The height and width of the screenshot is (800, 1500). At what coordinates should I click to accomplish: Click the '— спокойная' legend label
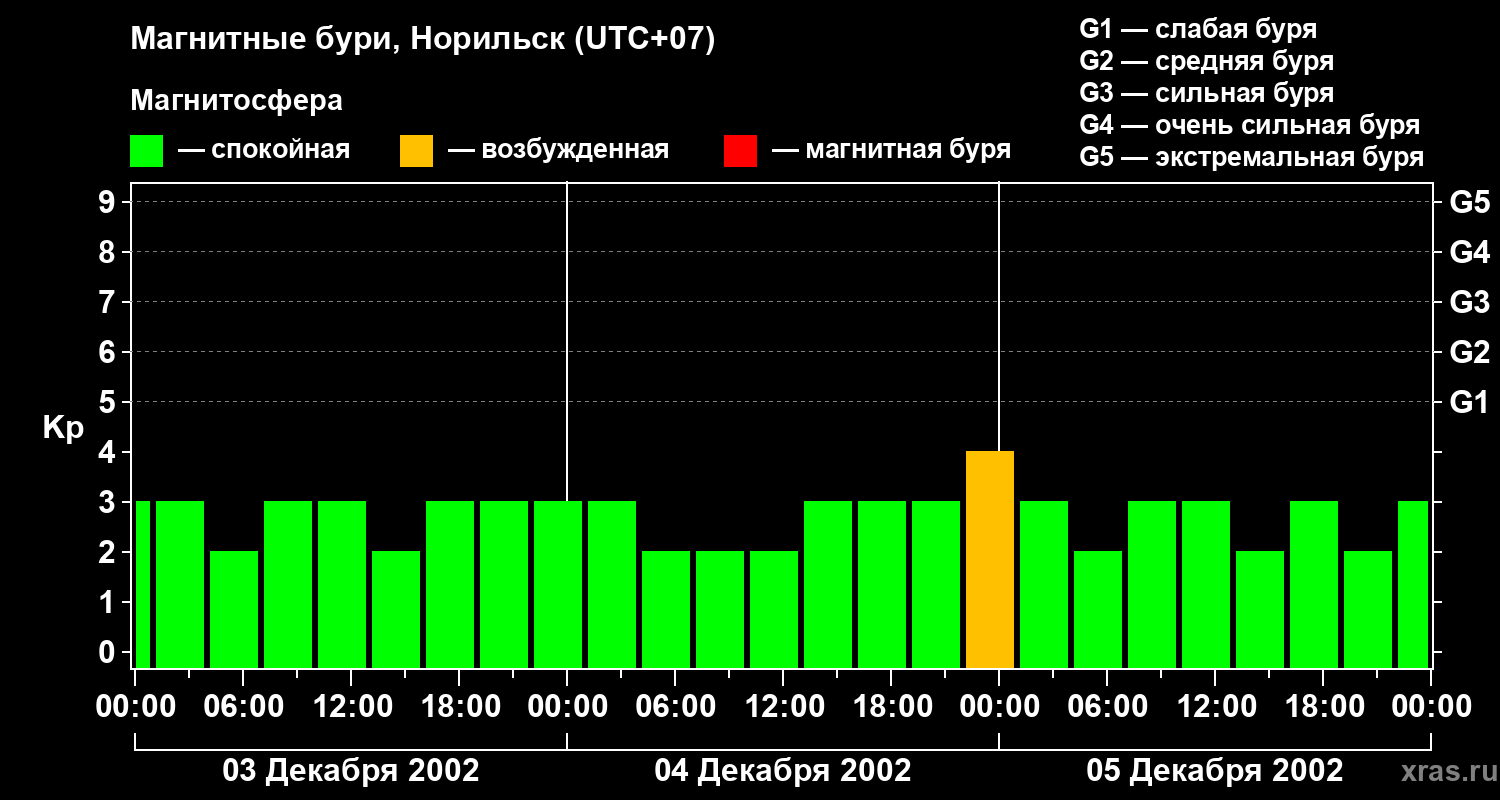click(264, 150)
